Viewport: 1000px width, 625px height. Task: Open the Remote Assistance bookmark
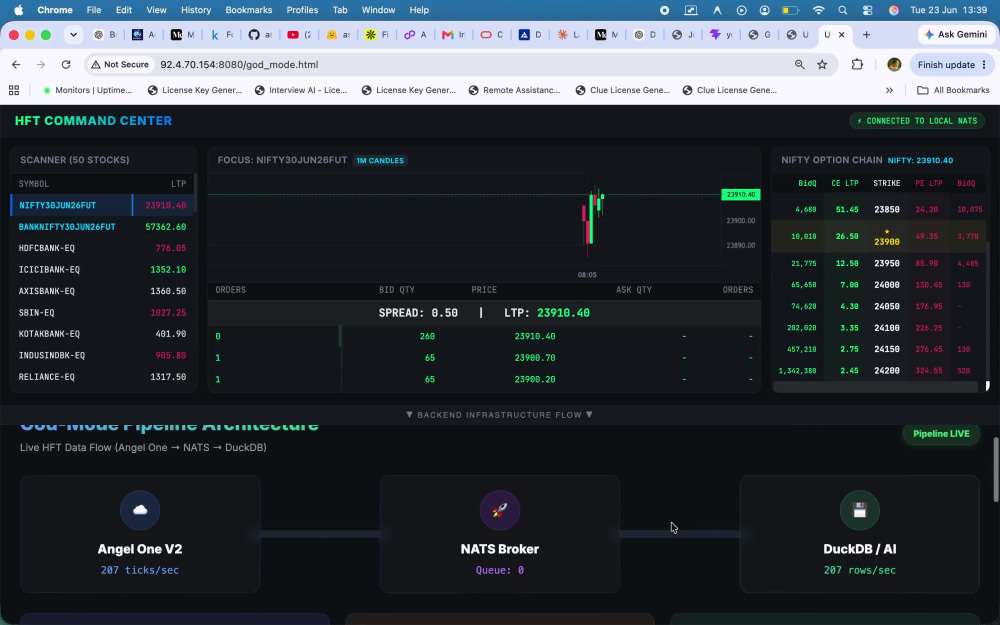[x=514, y=90]
